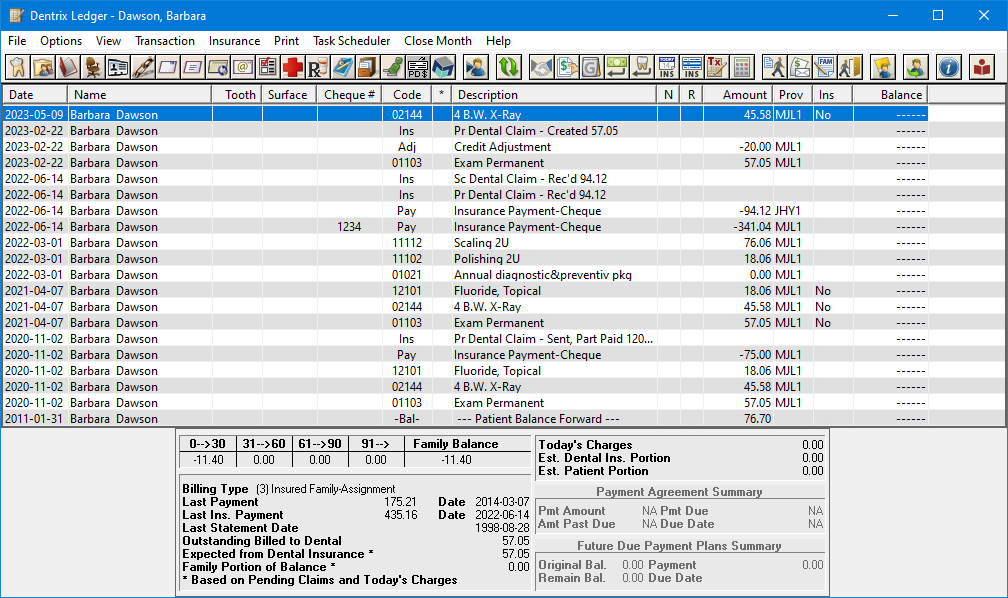Open the Close Month menu

point(438,41)
